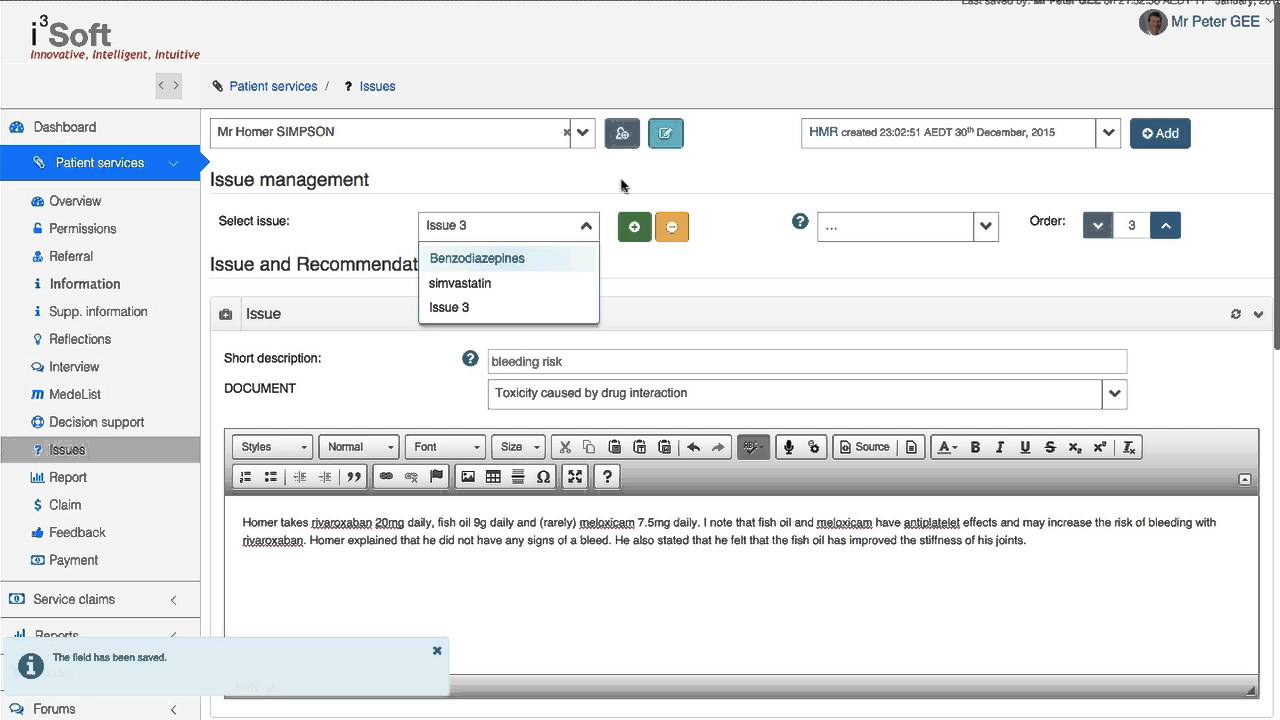The height and width of the screenshot is (720, 1280).
Task: Open Decision support in the sidebar
Action: coord(96,422)
